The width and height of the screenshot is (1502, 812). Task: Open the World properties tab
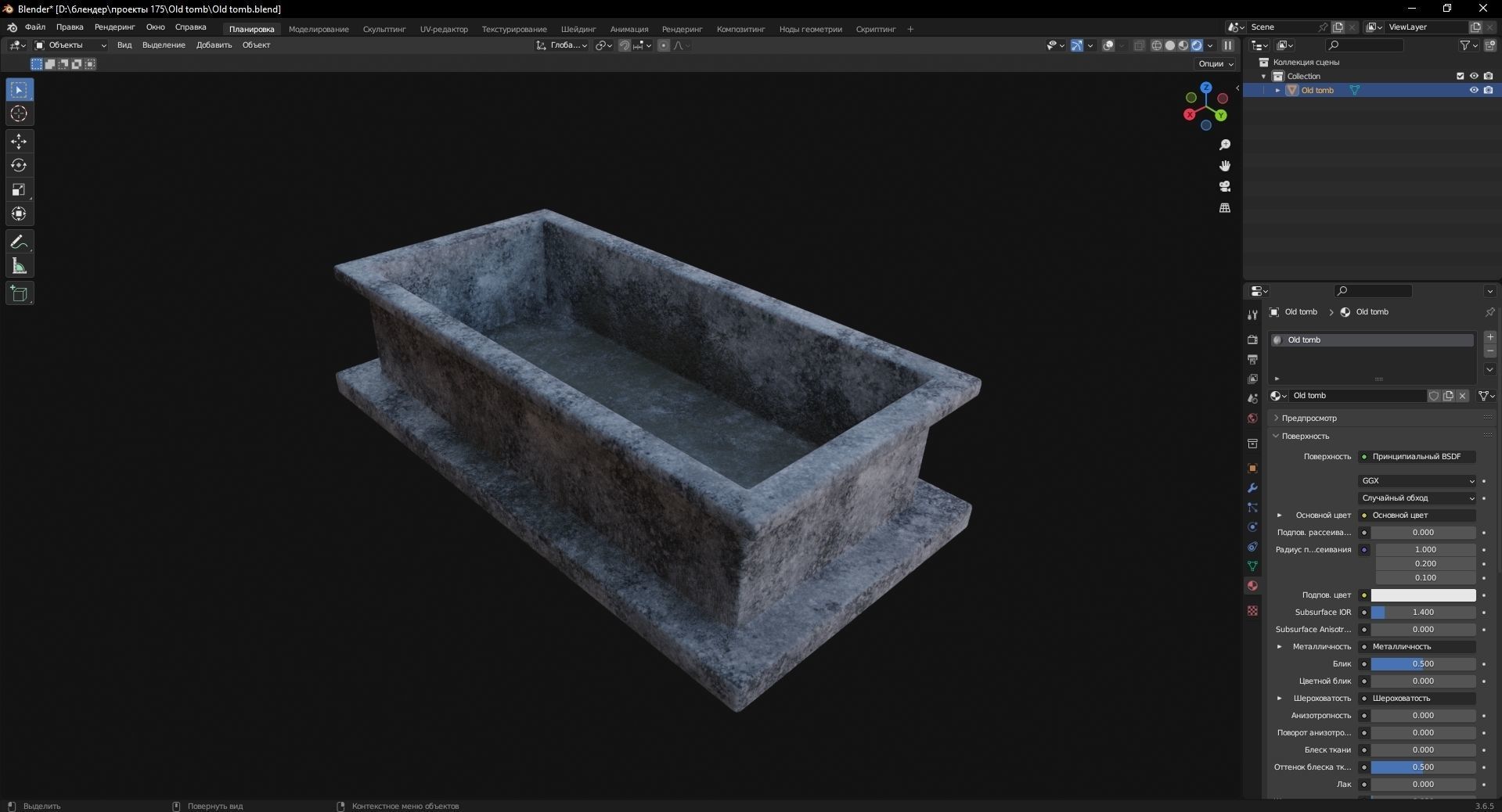click(x=1252, y=419)
